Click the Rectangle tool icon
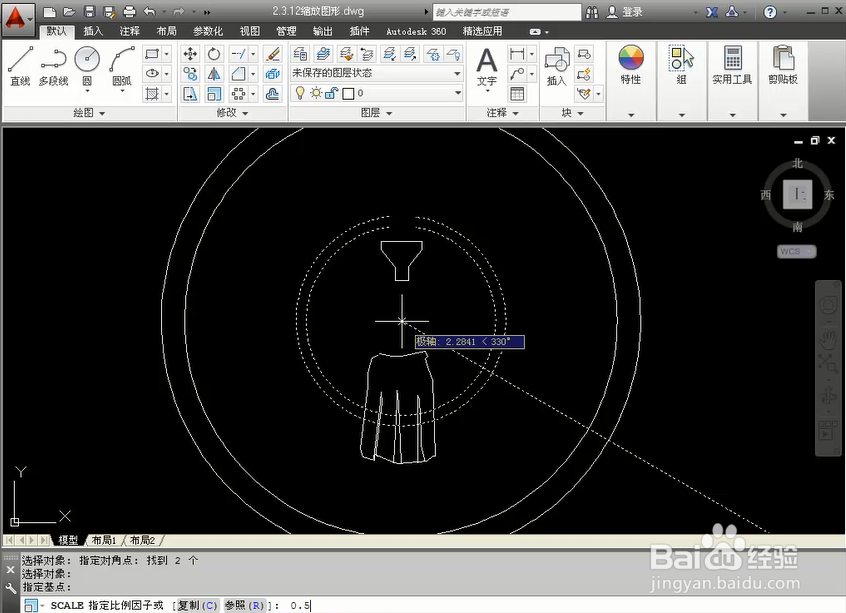 152,54
